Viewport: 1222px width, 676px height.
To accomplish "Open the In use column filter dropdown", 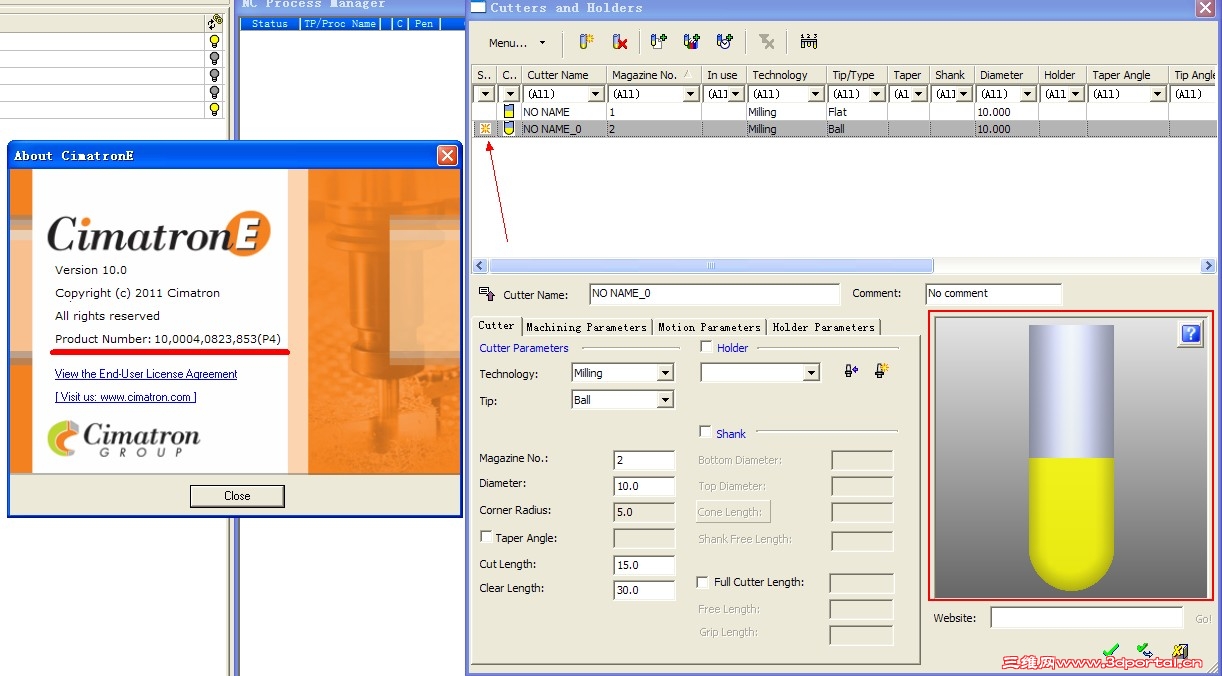I will click(736, 94).
